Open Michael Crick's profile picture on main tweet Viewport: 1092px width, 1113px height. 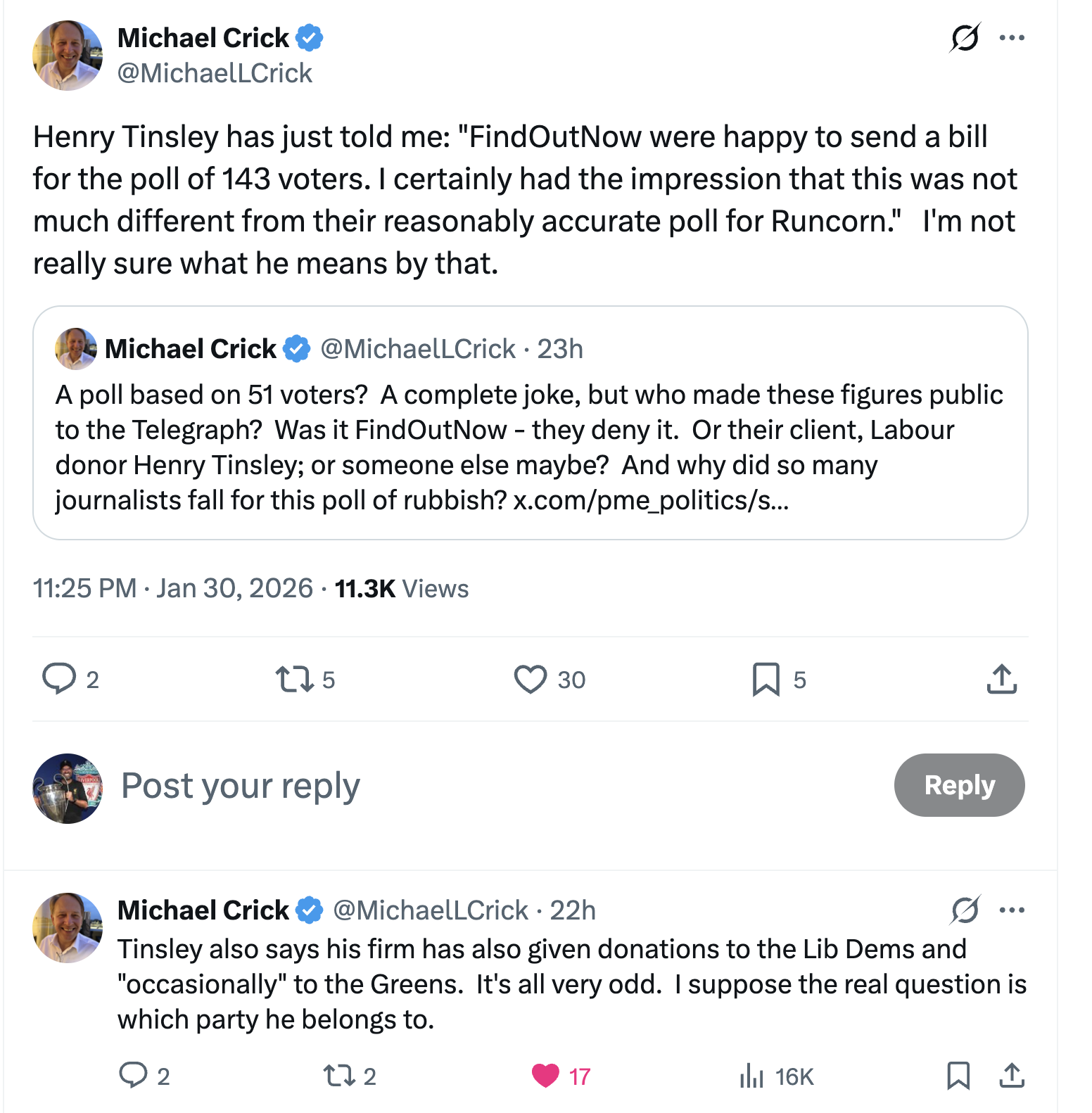pos(68,56)
